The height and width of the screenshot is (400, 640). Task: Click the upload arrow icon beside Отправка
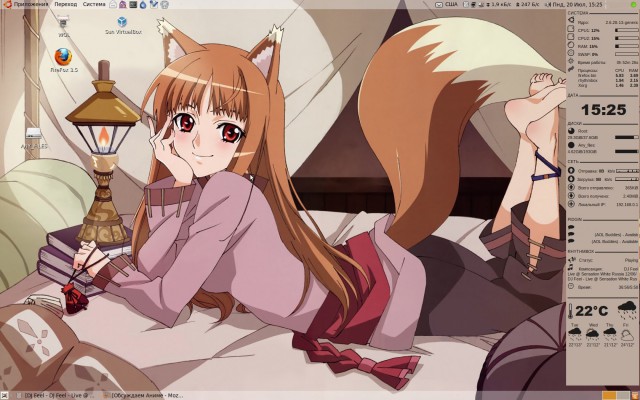click(x=571, y=171)
